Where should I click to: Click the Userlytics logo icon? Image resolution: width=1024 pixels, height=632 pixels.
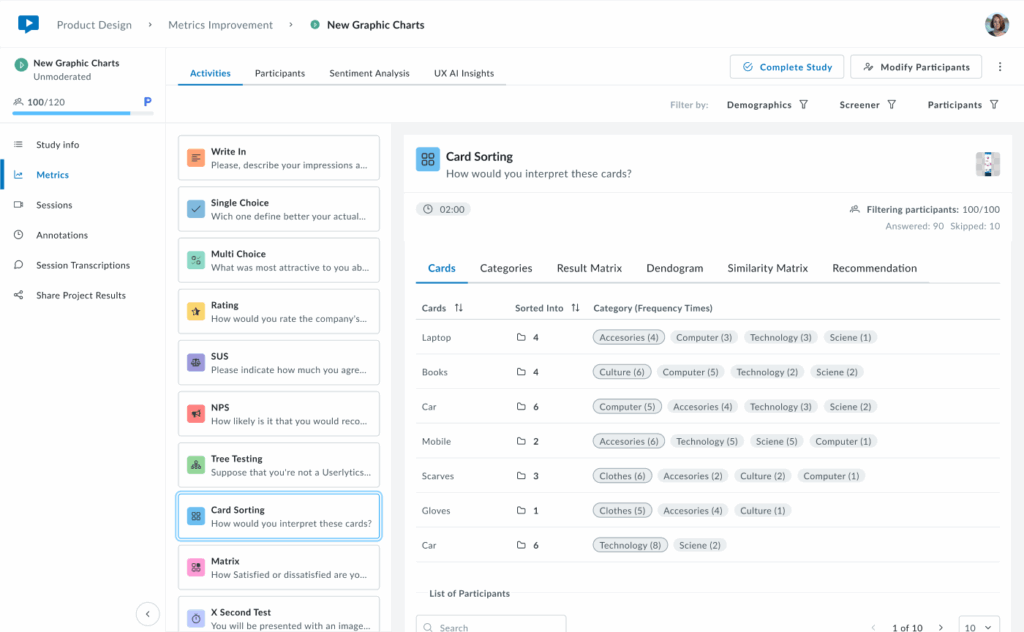pos(28,24)
